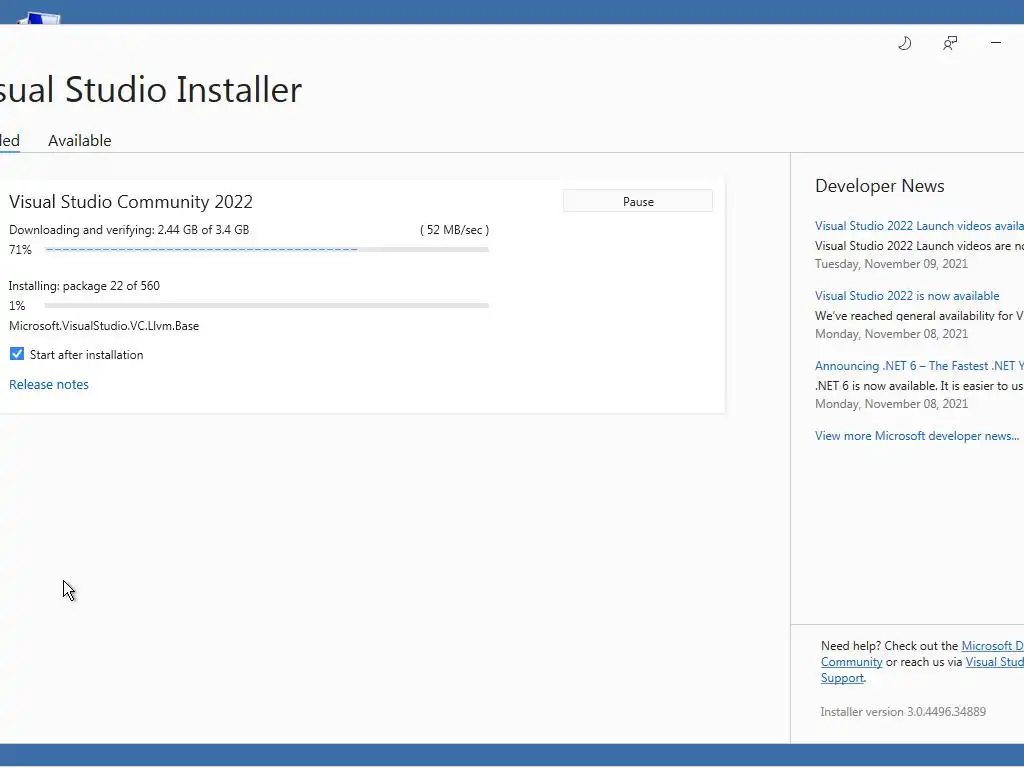
Task: Click the Developer News heading
Action: click(880, 186)
